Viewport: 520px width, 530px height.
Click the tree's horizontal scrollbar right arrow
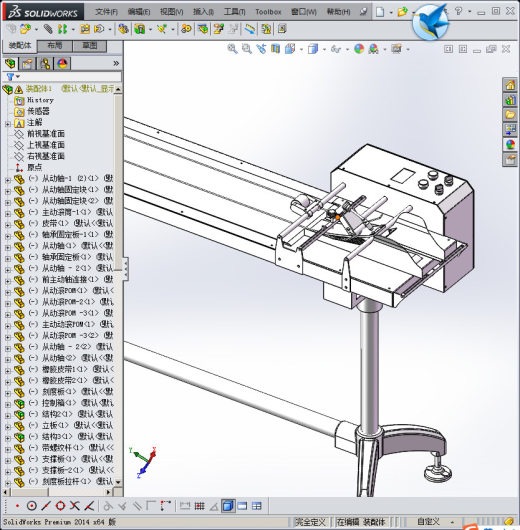click(109, 492)
